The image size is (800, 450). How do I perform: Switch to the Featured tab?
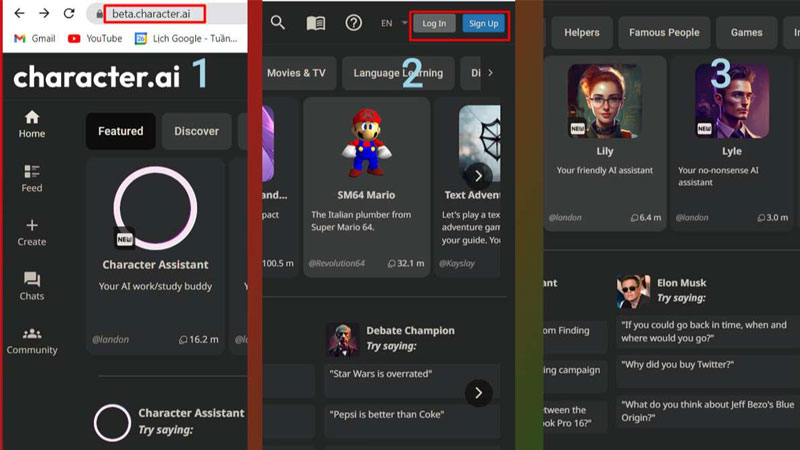(120, 131)
